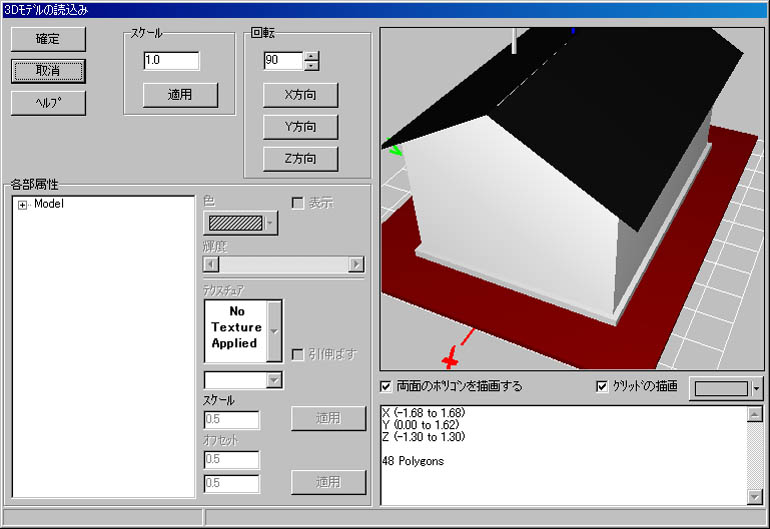Toggle 両面のポリゴンを描画する checkbox
This screenshot has height=529, width=770.
coord(386,387)
